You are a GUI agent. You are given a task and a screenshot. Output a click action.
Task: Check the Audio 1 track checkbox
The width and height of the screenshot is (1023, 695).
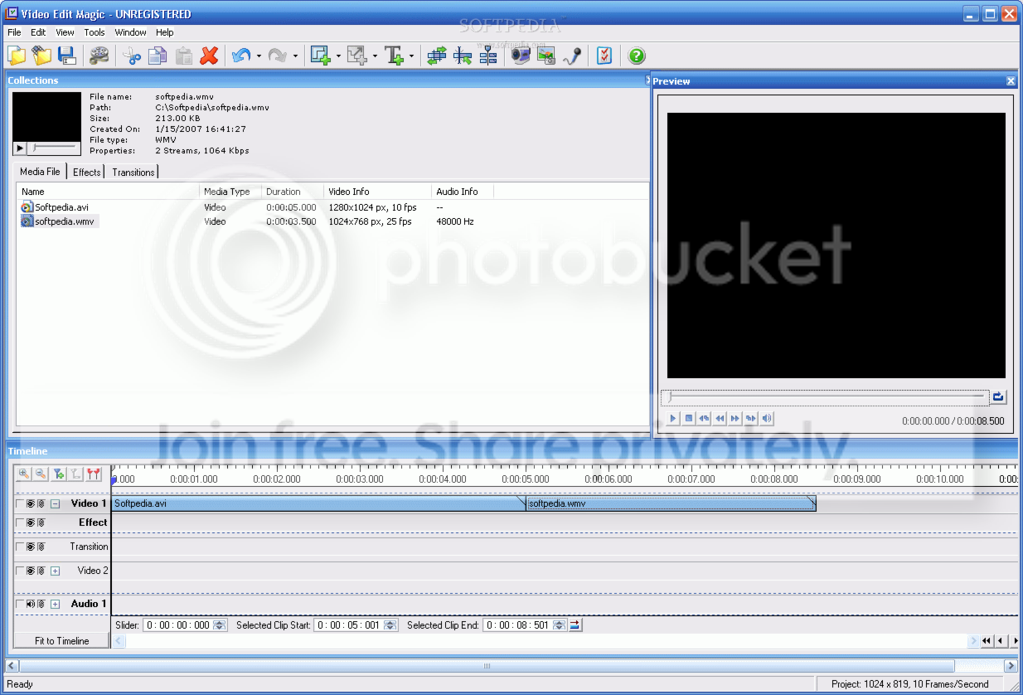20,604
